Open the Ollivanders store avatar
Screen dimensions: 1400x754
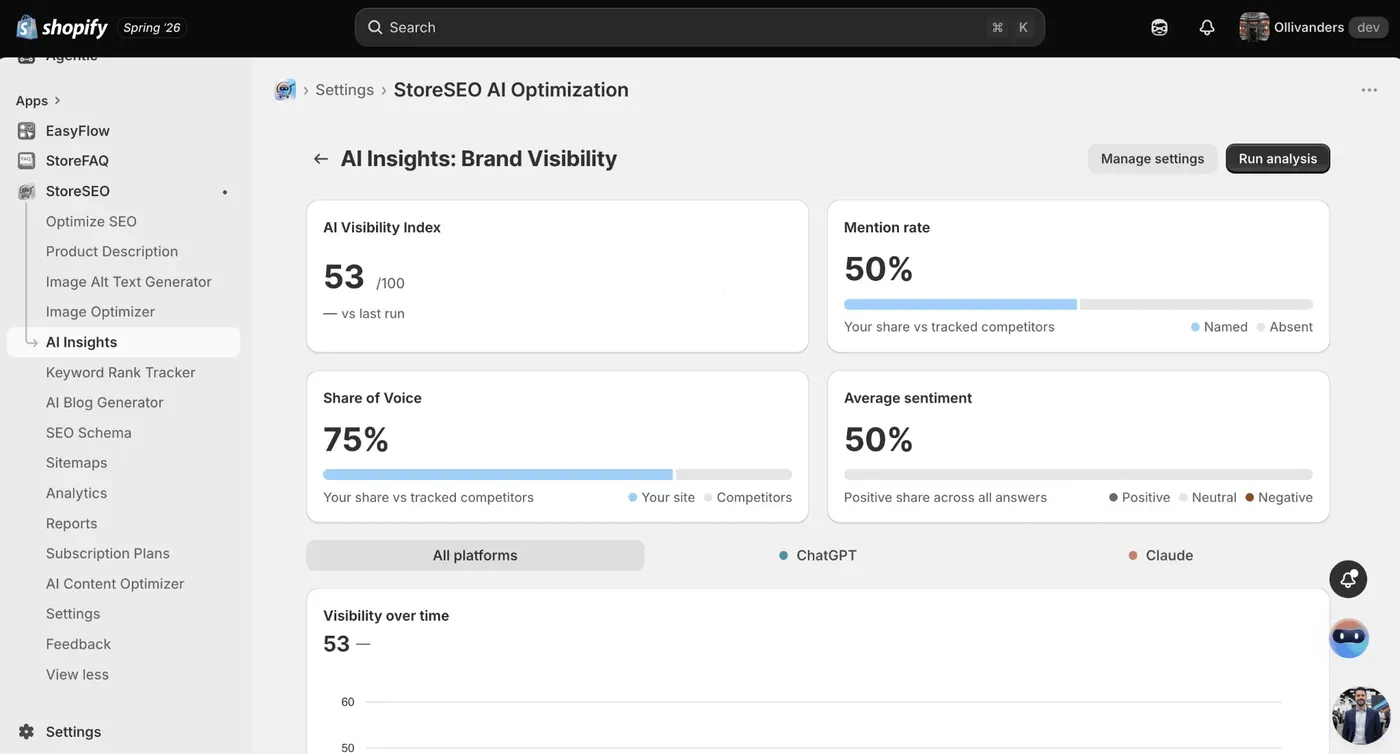click(1254, 27)
